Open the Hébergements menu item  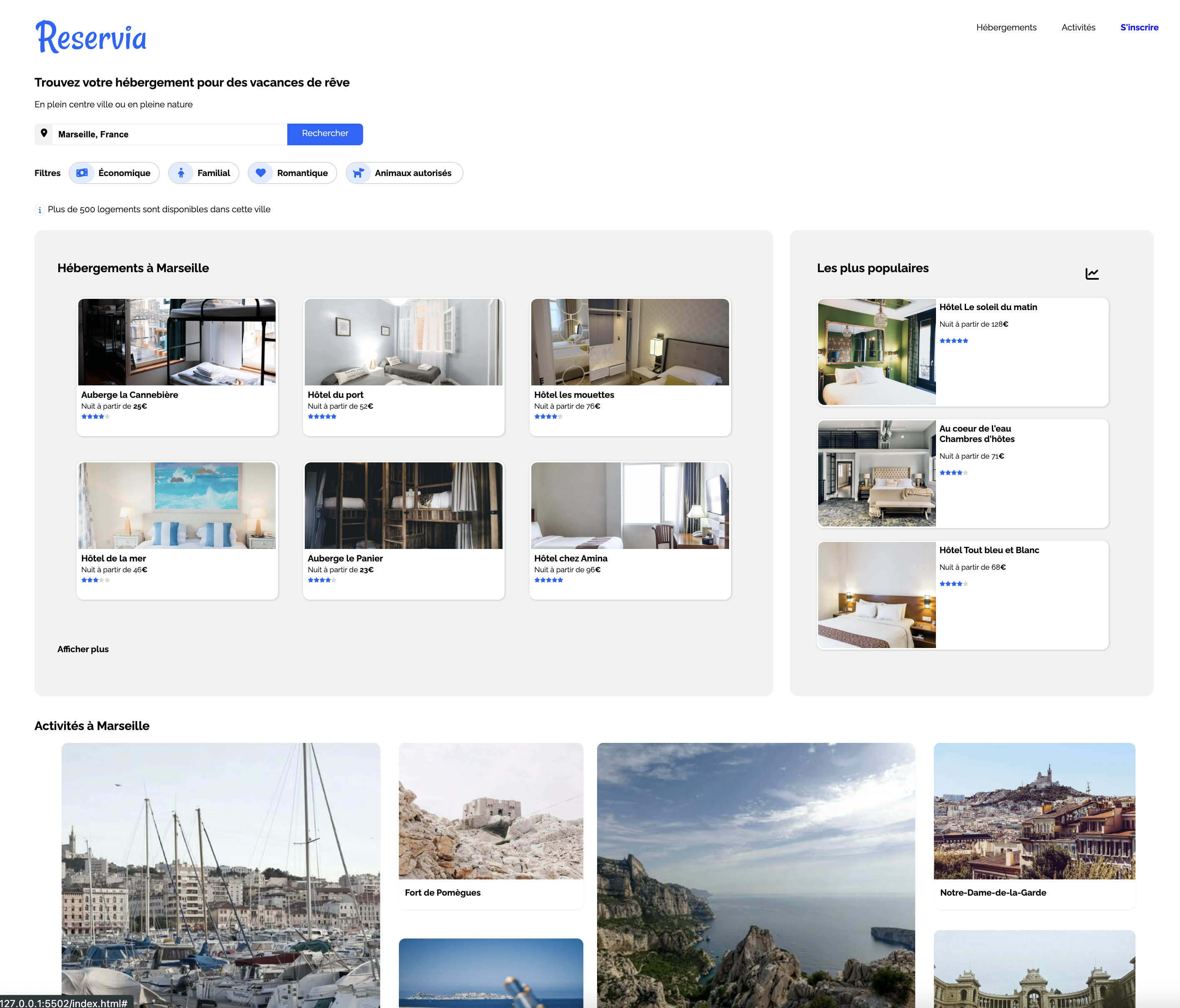1006,27
